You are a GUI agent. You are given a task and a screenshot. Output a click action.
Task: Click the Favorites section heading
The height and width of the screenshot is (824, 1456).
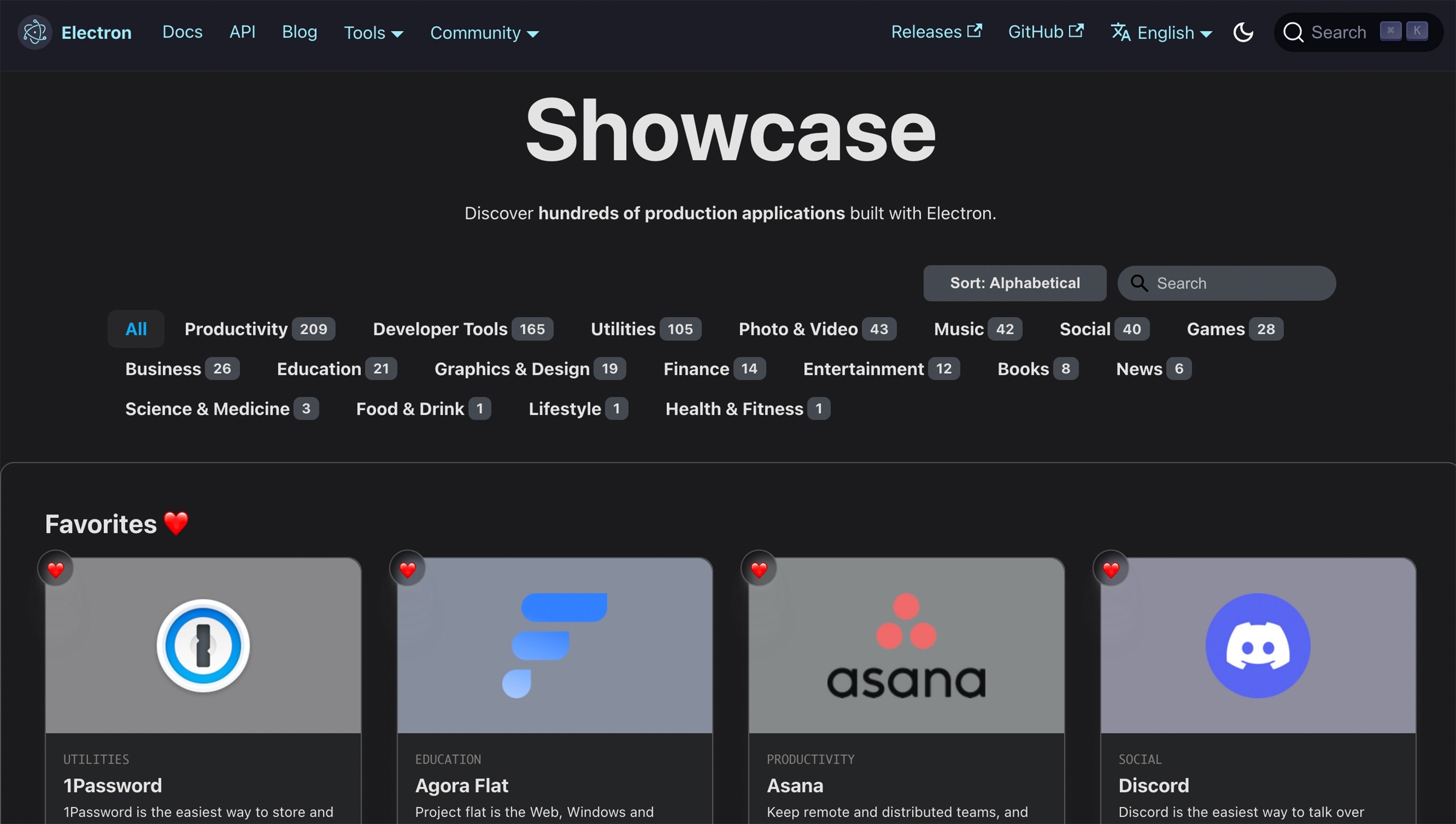coord(116,523)
